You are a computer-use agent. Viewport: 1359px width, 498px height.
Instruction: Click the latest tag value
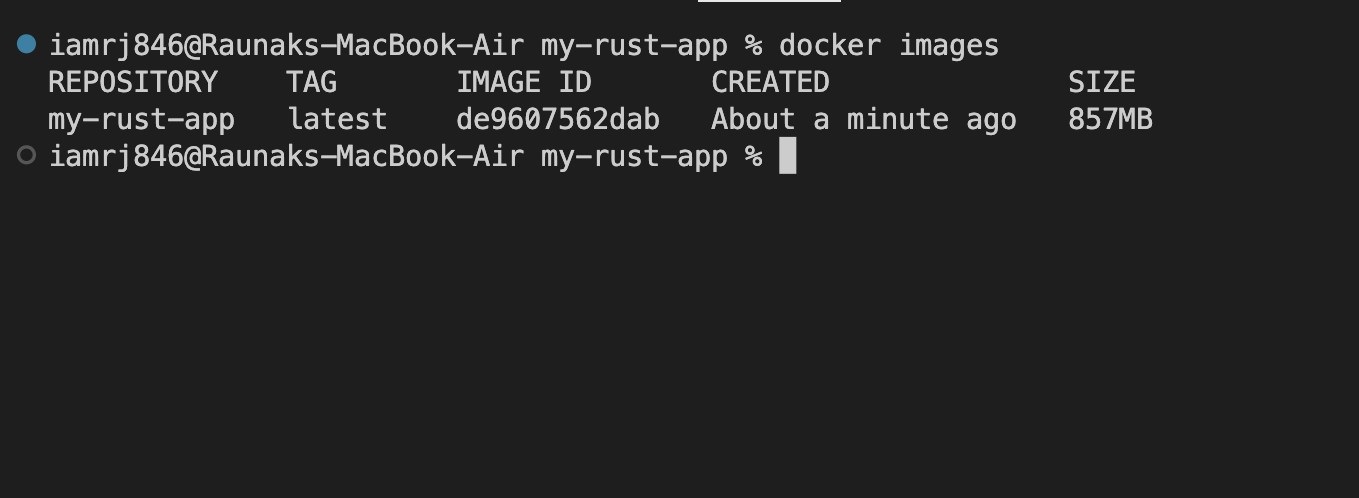point(337,120)
